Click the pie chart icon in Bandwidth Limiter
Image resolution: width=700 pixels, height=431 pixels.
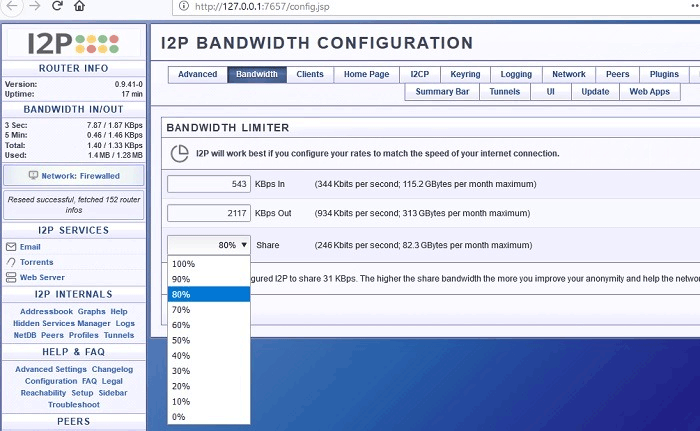tap(179, 154)
